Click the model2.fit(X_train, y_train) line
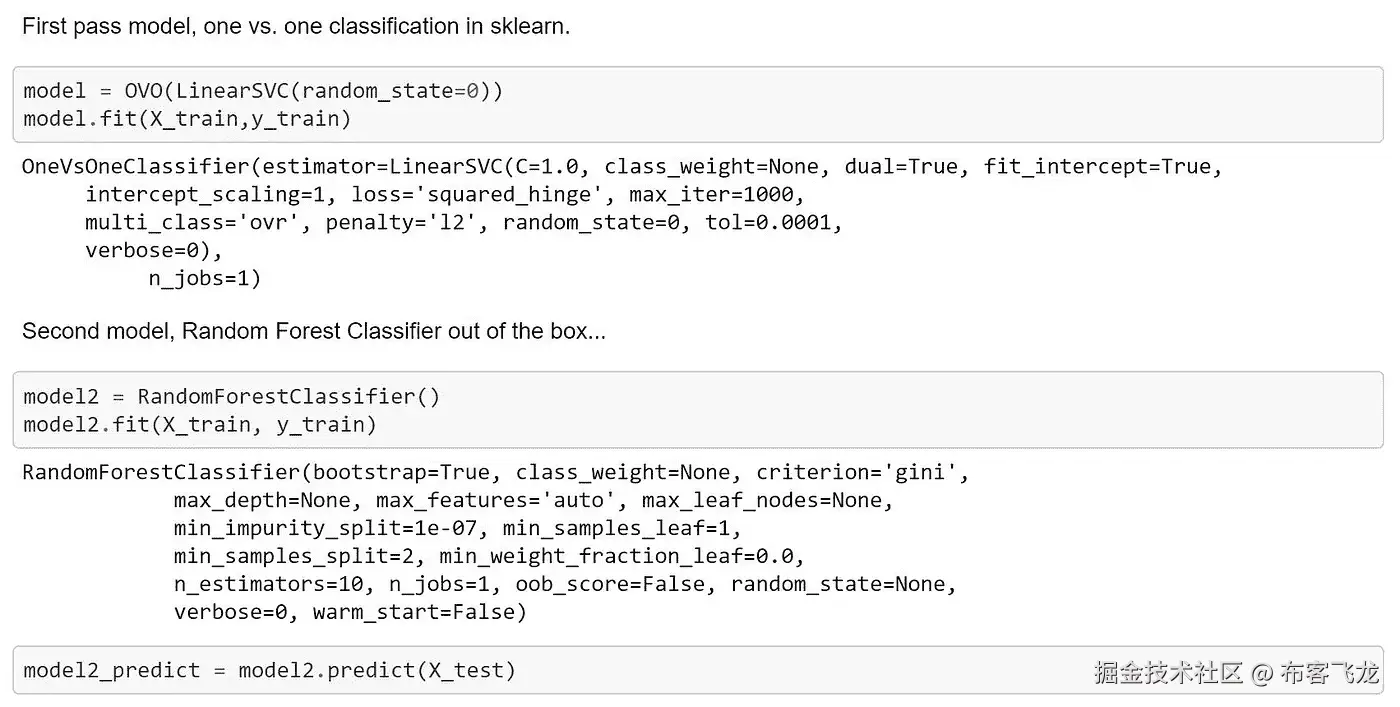Viewport: 1400px width, 707px height. [x=200, y=425]
